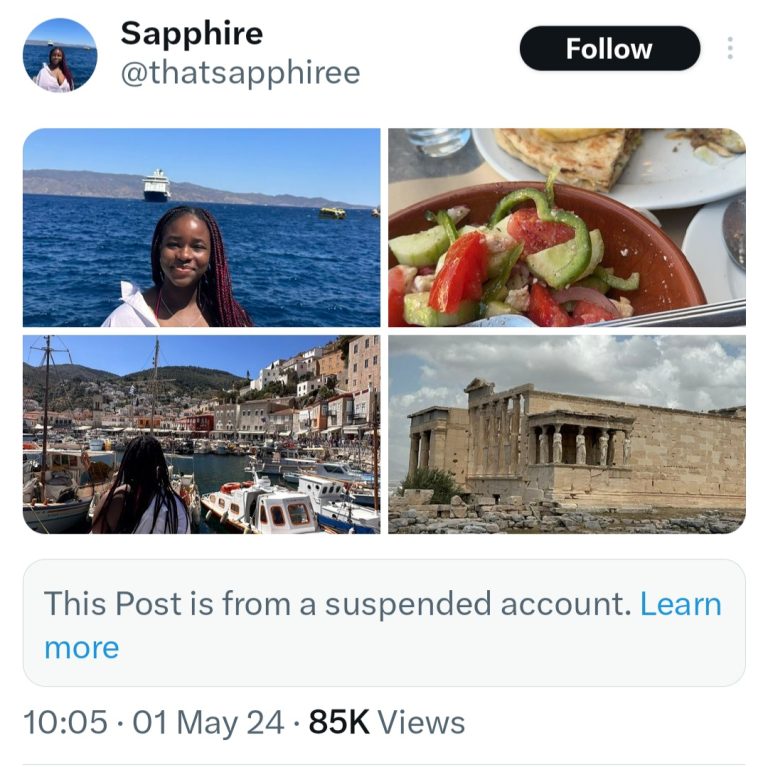Click the white cruise ship in the sea photo
The height and width of the screenshot is (767, 768).
(156, 185)
